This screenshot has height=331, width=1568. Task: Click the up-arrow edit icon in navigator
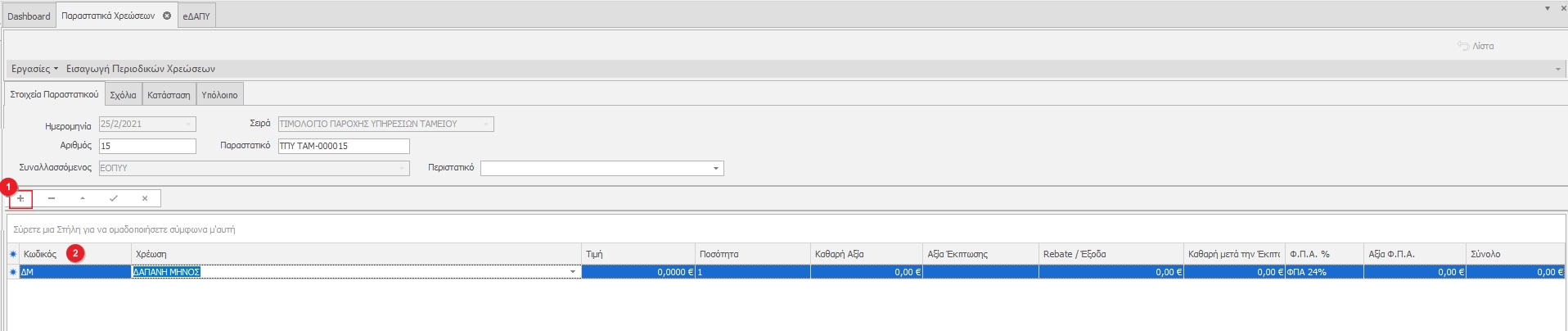[x=83, y=198]
